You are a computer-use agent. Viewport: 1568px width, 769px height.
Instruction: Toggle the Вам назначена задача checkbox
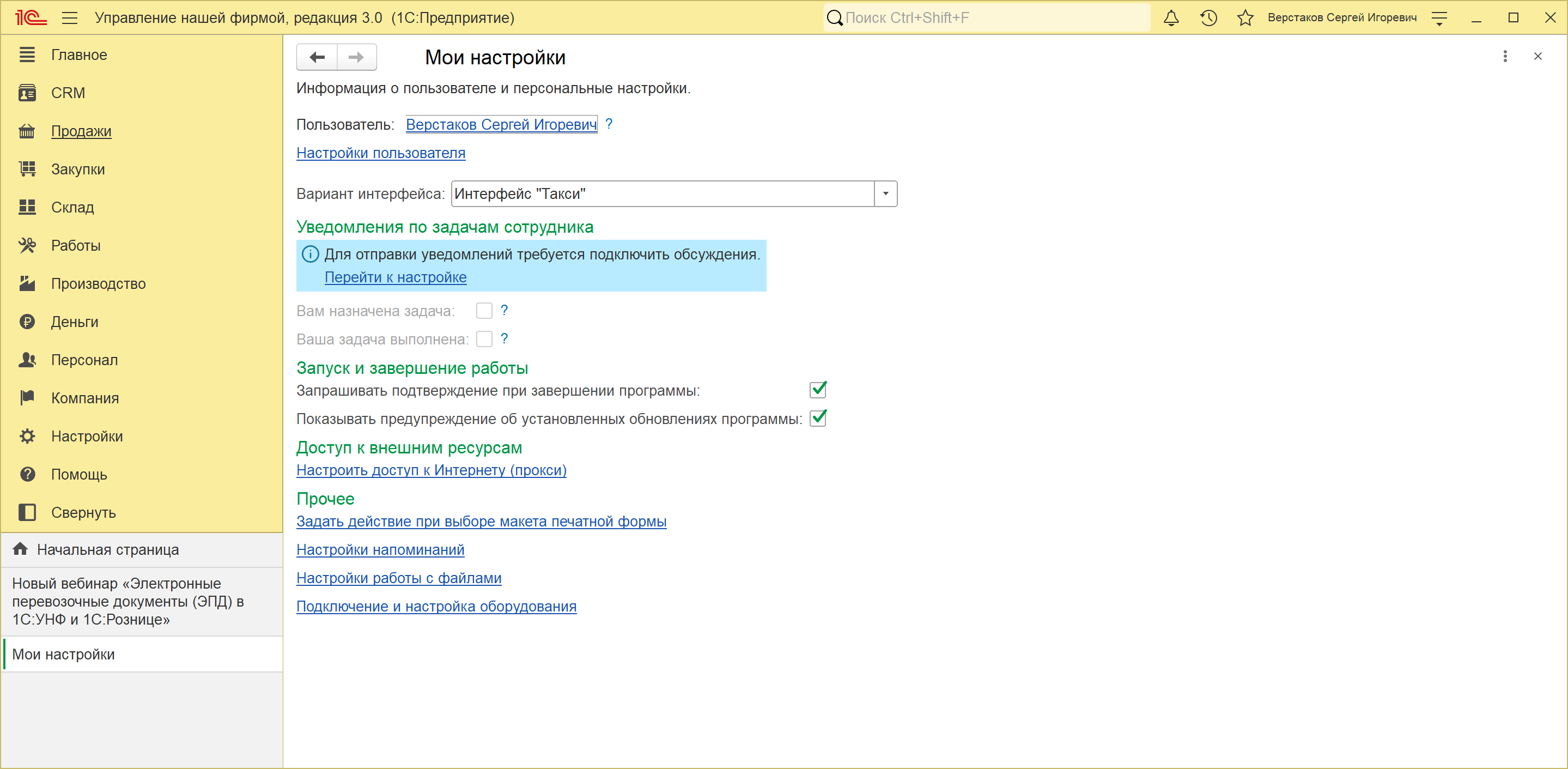pos(484,311)
